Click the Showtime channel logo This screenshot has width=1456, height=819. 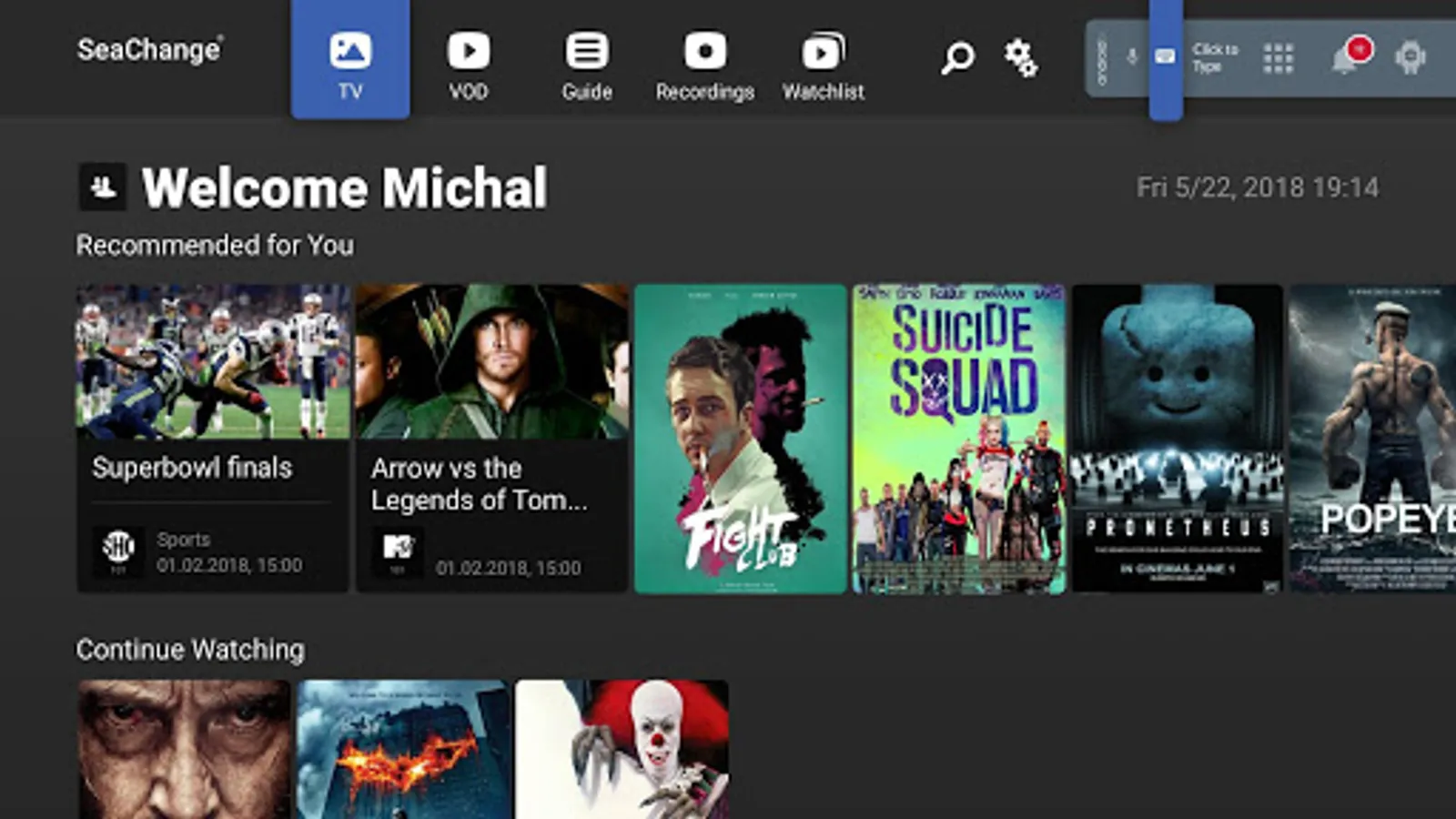[x=118, y=550]
